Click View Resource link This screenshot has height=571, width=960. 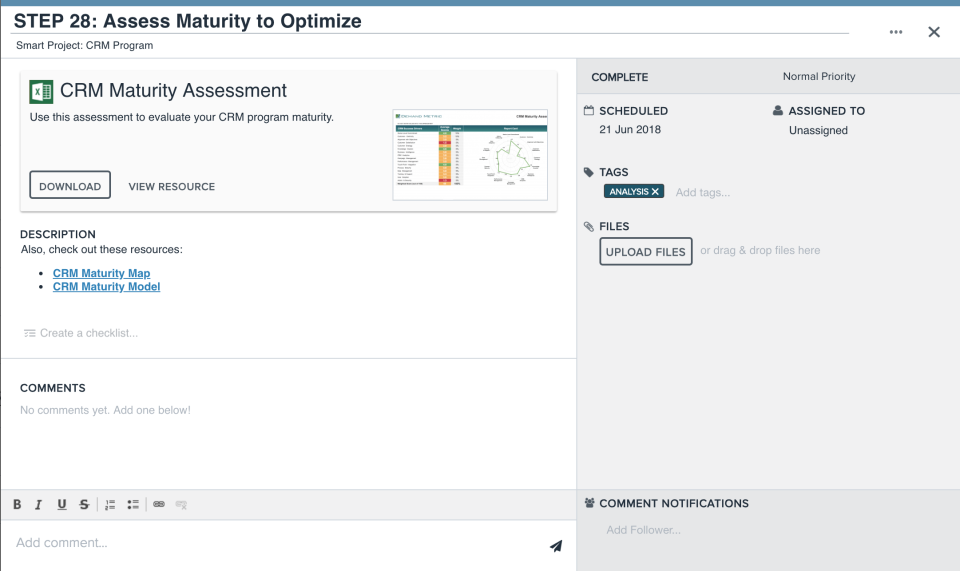(x=172, y=186)
